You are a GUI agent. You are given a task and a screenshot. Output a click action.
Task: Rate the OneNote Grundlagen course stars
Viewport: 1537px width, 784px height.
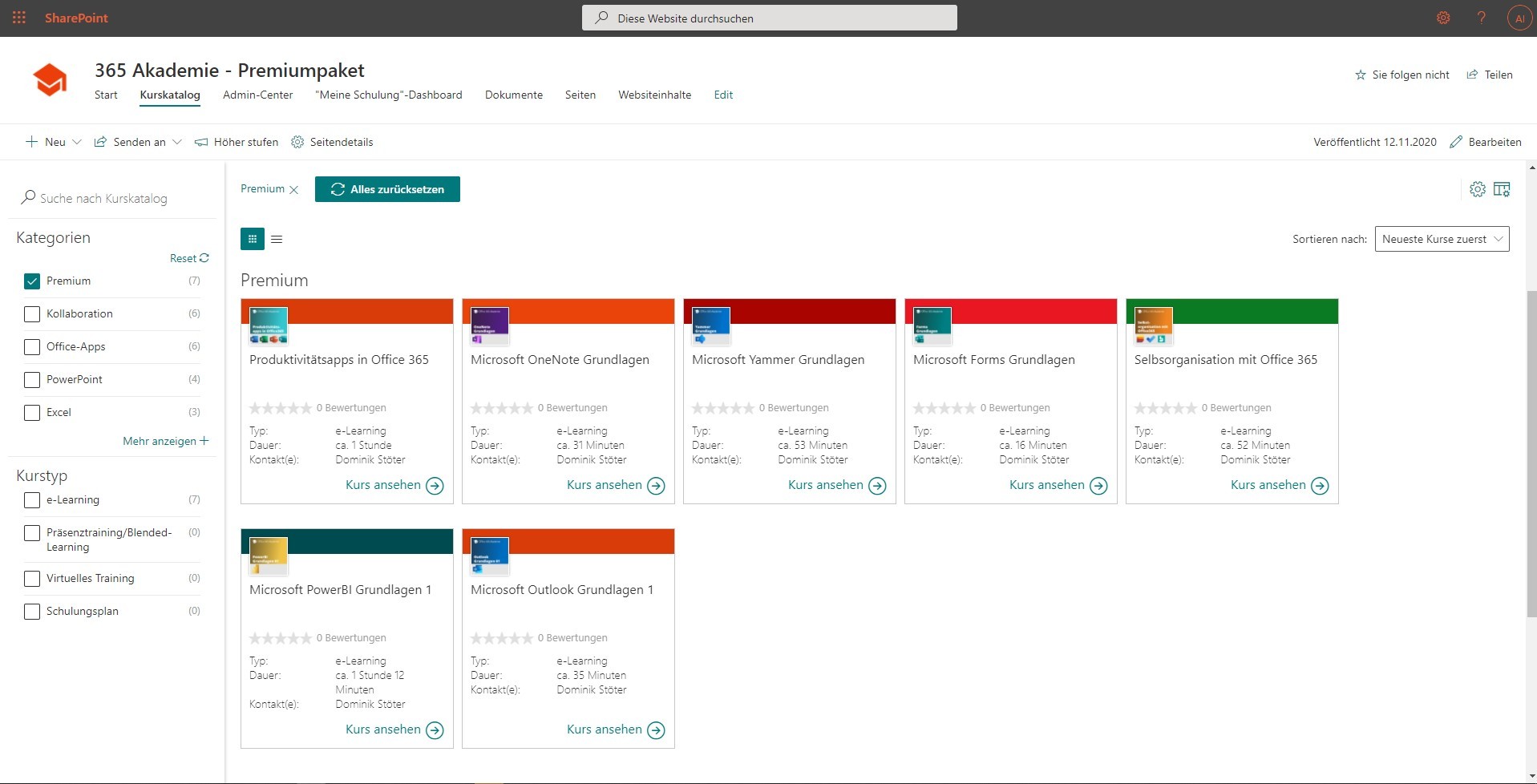tap(502, 408)
